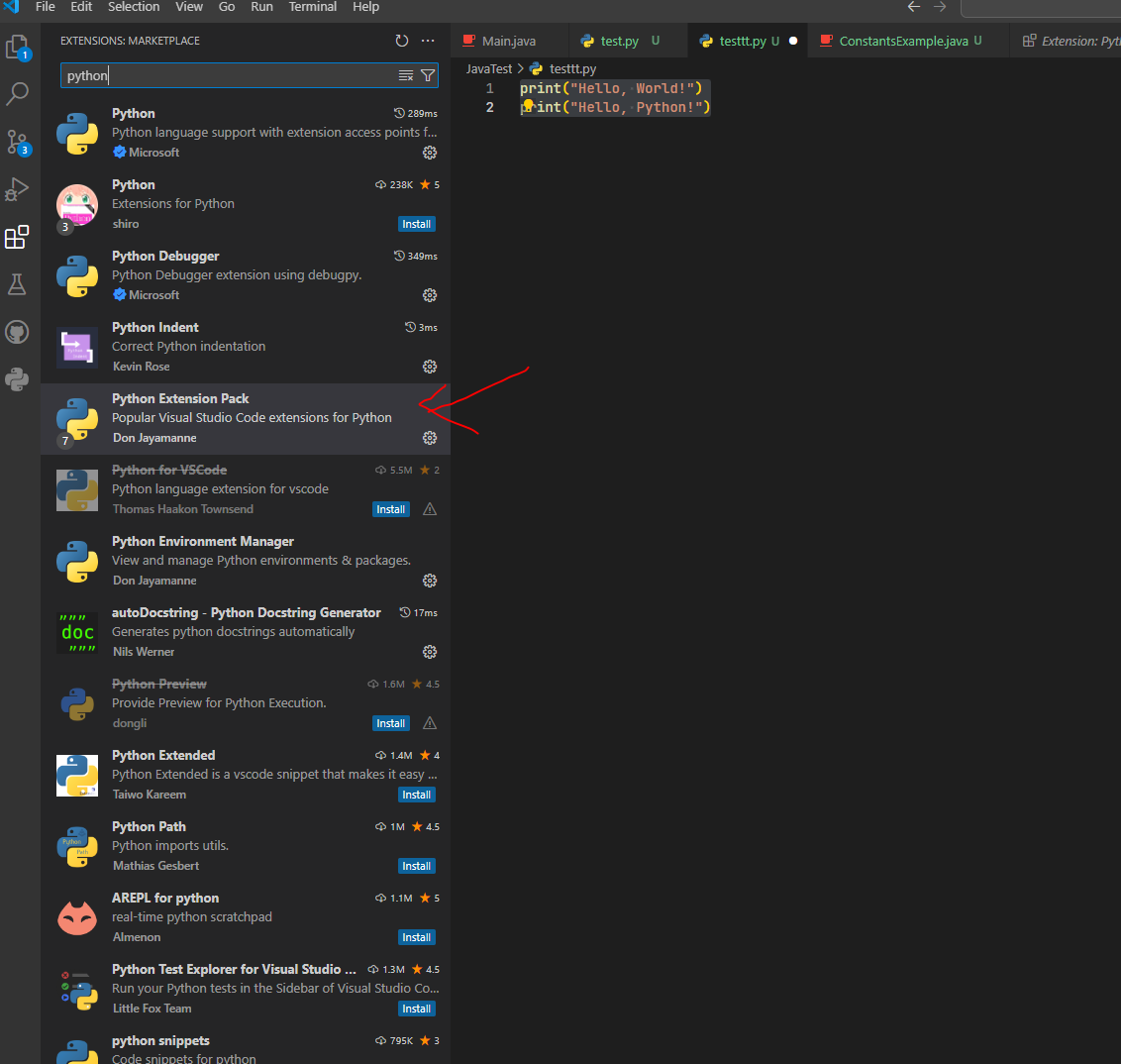
Task: Go back with the navigation arrow
Action: click(x=914, y=6)
